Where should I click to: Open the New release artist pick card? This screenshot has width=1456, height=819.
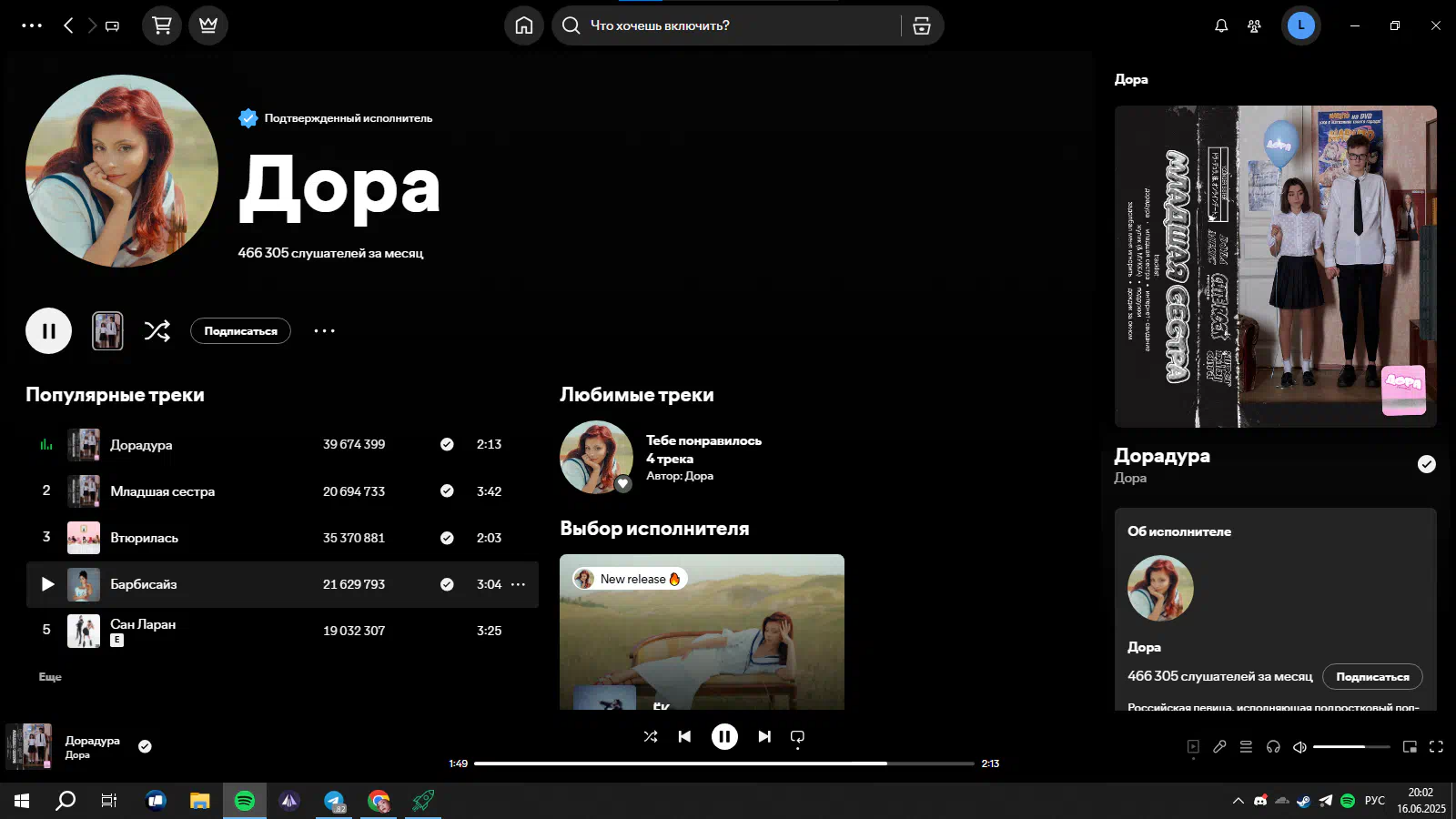pos(702,632)
